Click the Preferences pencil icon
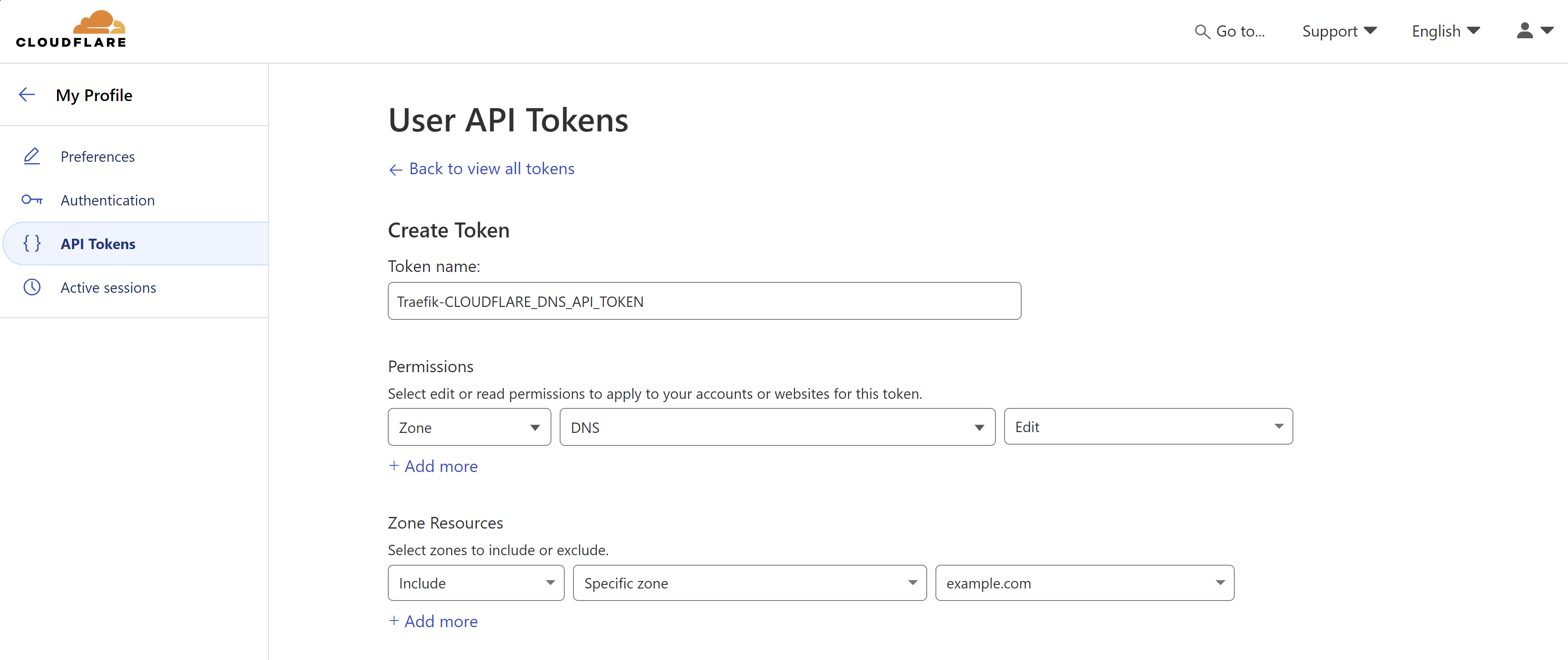The width and height of the screenshot is (1568, 660). (x=32, y=156)
